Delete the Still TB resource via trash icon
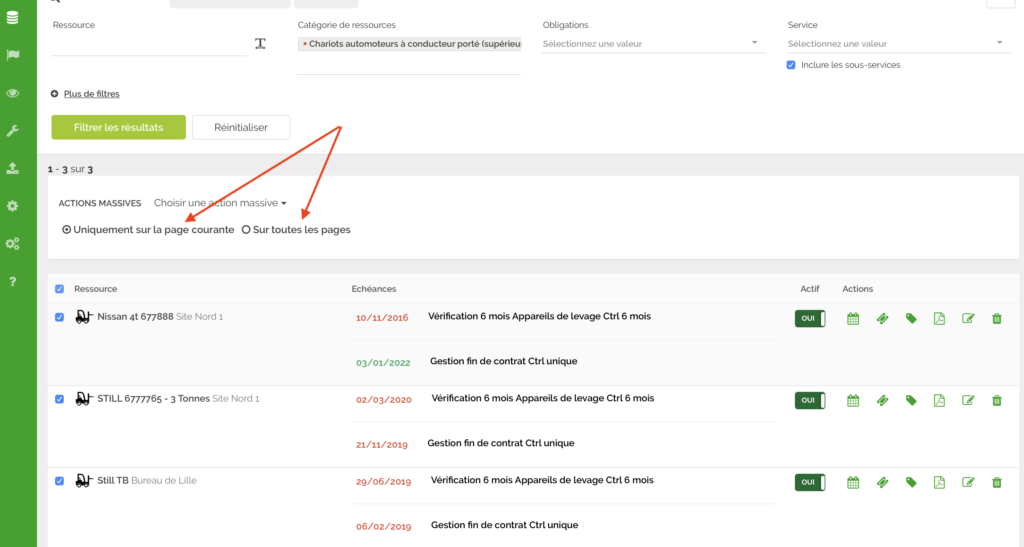Viewport: 1024px width, 547px height. point(996,482)
